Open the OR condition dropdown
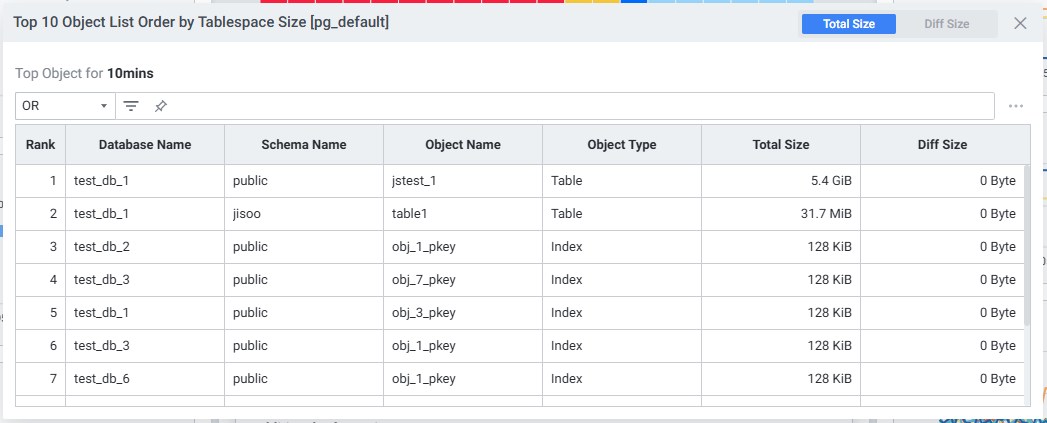 pos(65,106)
